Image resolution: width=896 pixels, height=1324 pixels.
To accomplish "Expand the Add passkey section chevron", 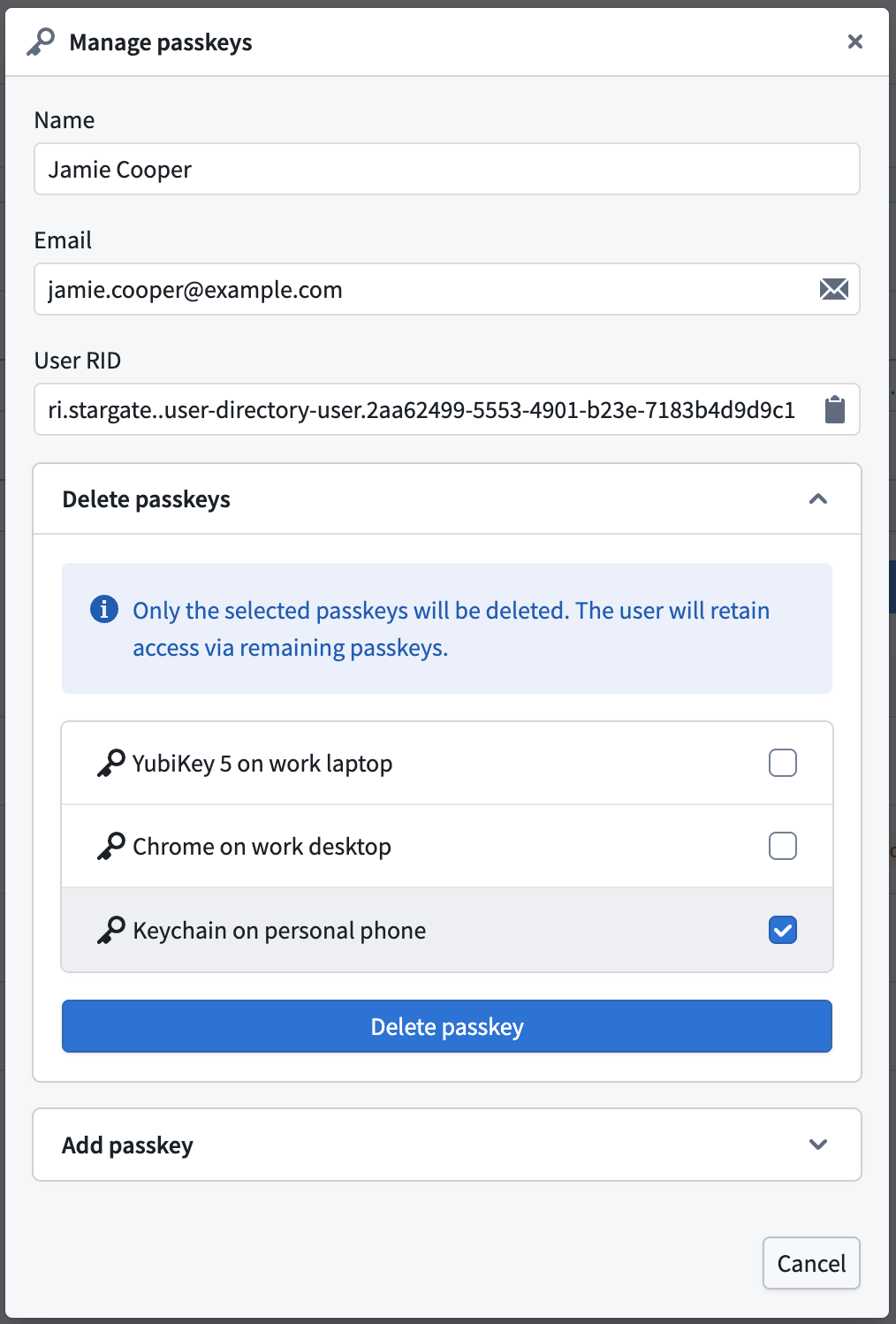I will (817, 1145).
